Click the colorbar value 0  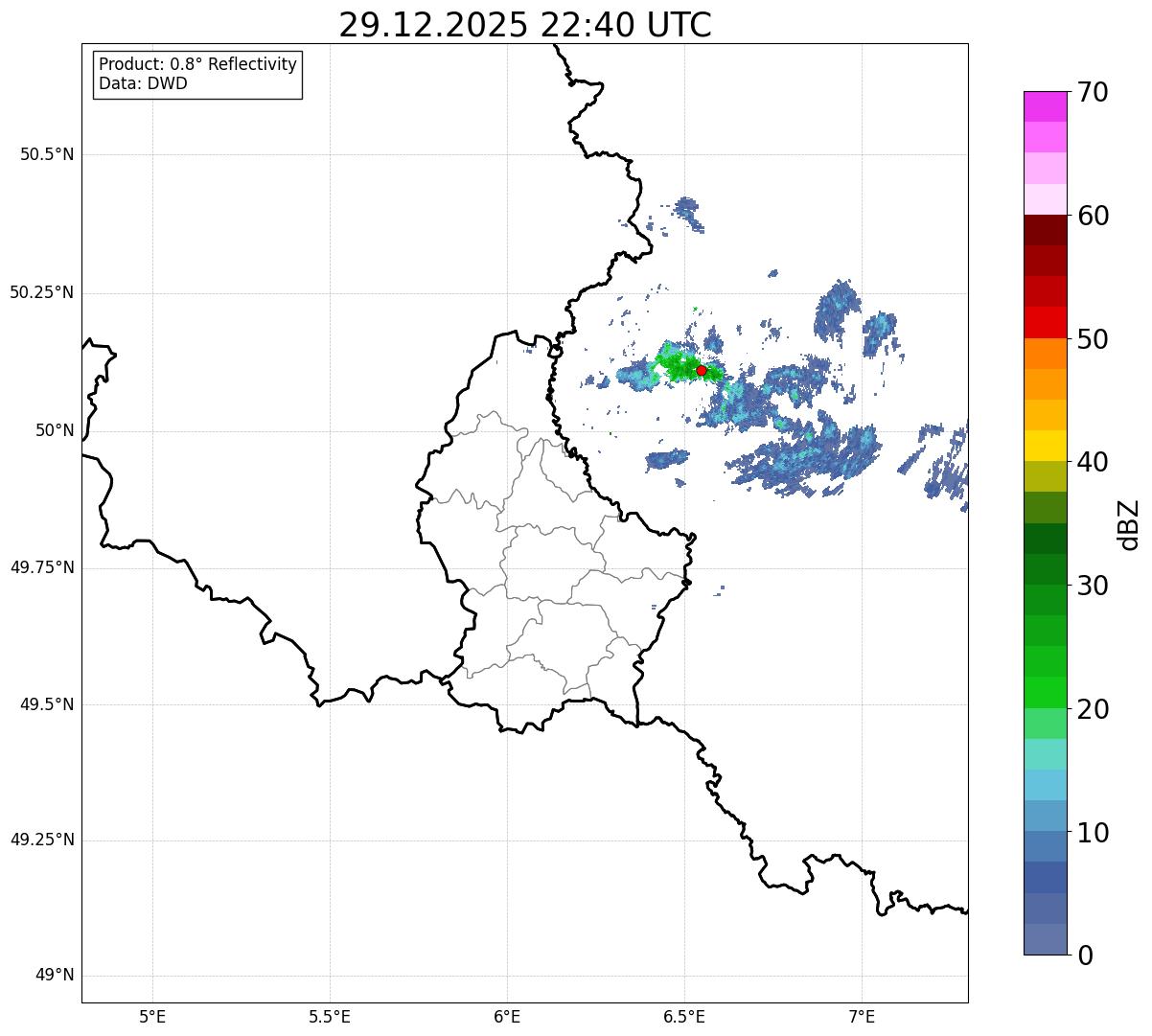[x=1085, y=955]
